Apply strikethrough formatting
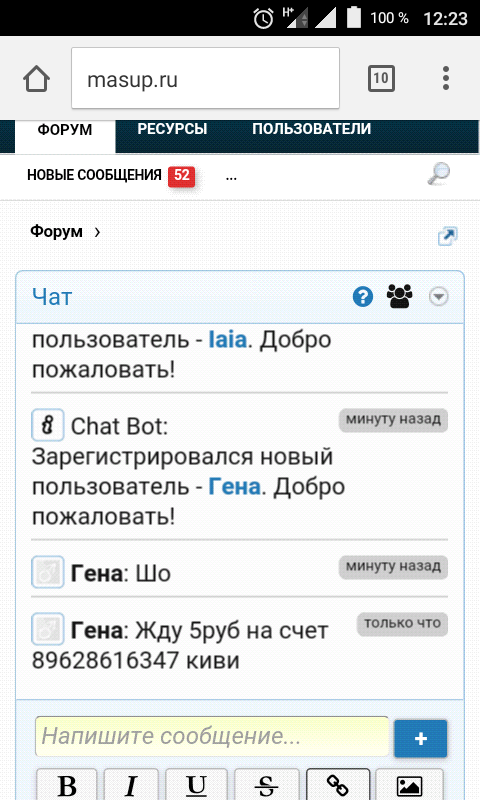This screenshot has height=800, width=480. point(266,784)
